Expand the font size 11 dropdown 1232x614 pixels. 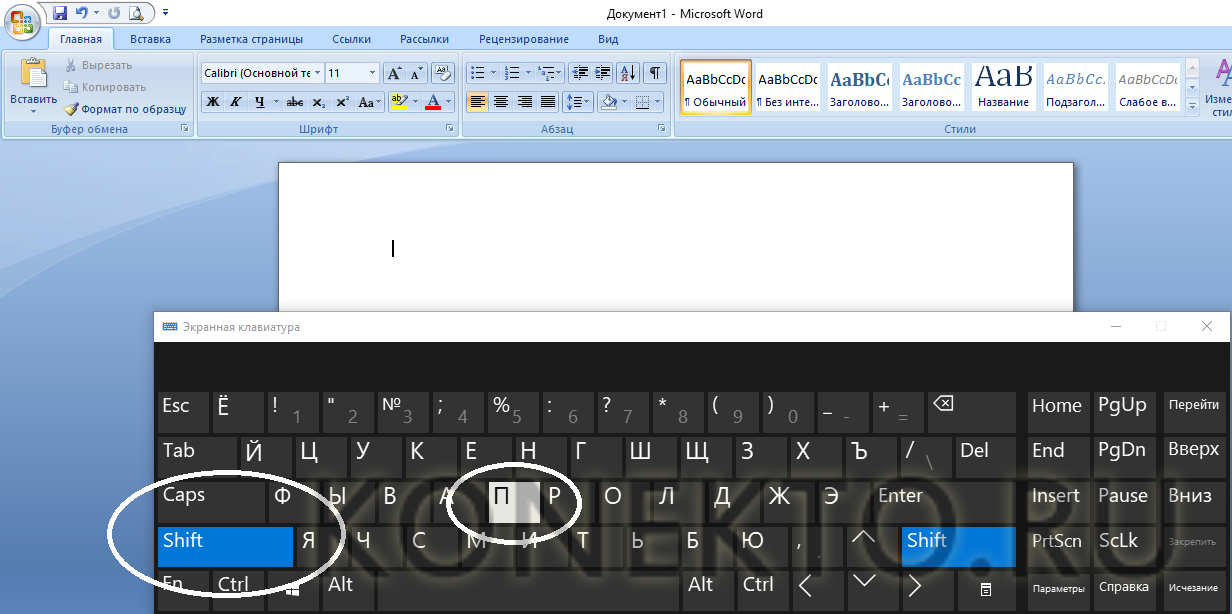click(x=373, y=73)
